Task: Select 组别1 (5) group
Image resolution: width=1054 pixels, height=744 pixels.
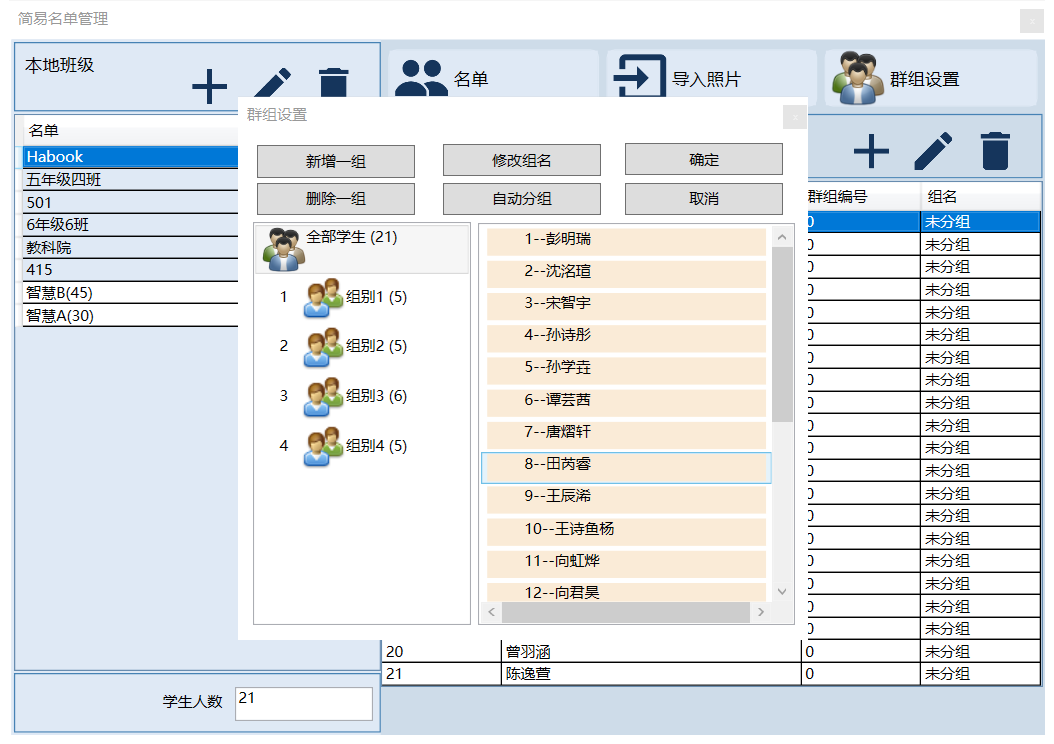Action: tap(376, 297)
